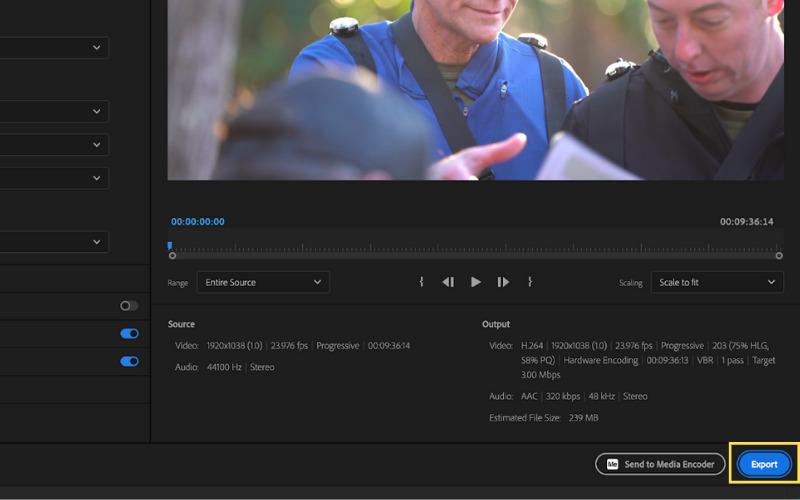This screenshot has height=500, width=800.
Task: Click the in-point handle at the timeline start
Action: tap(172, 256)
